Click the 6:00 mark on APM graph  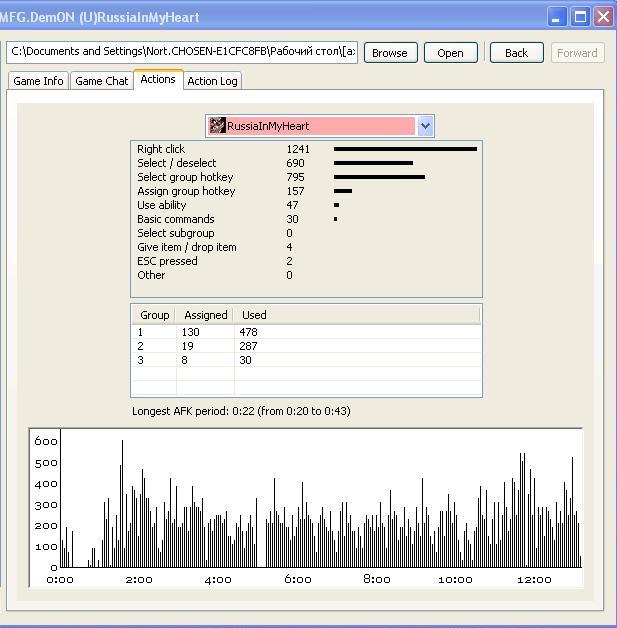click(297, 579)
